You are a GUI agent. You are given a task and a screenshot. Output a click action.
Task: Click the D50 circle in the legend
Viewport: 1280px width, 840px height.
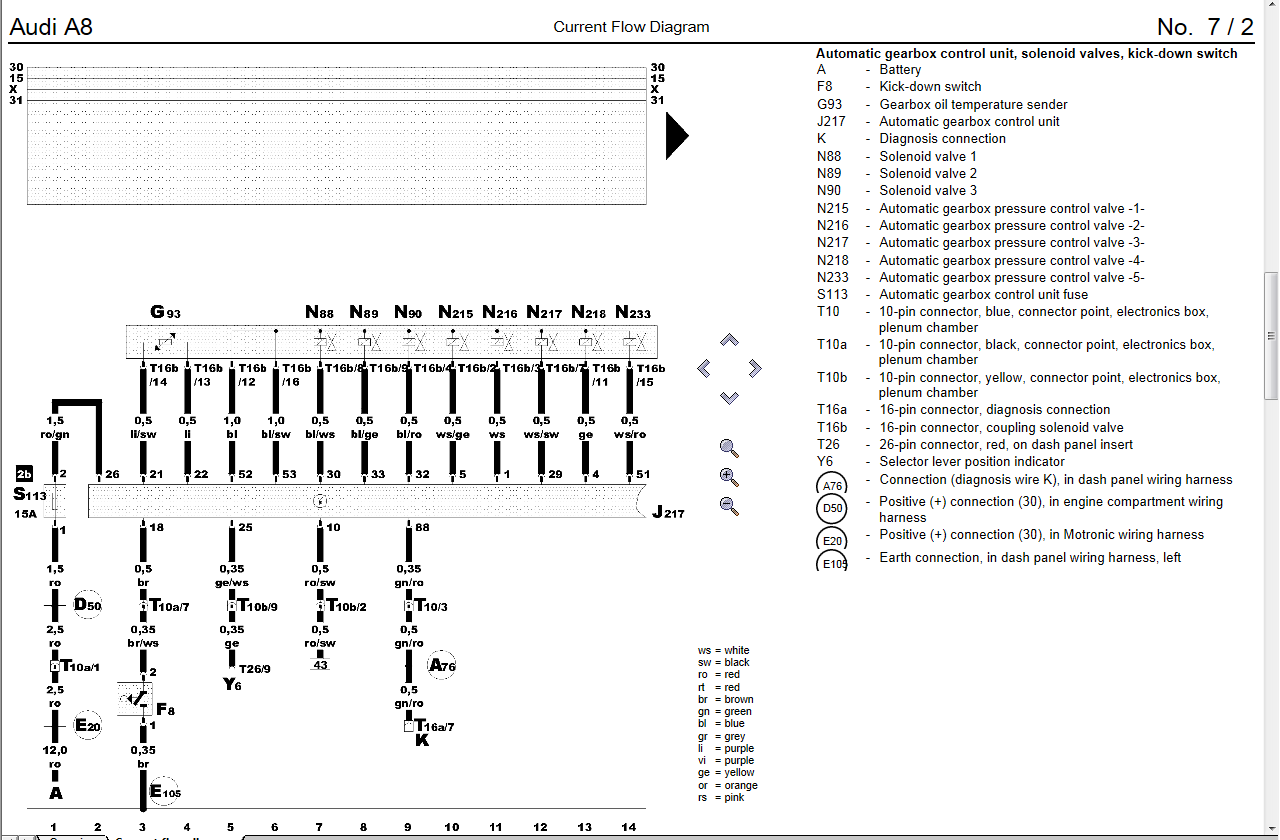click(x=832, y=509)
